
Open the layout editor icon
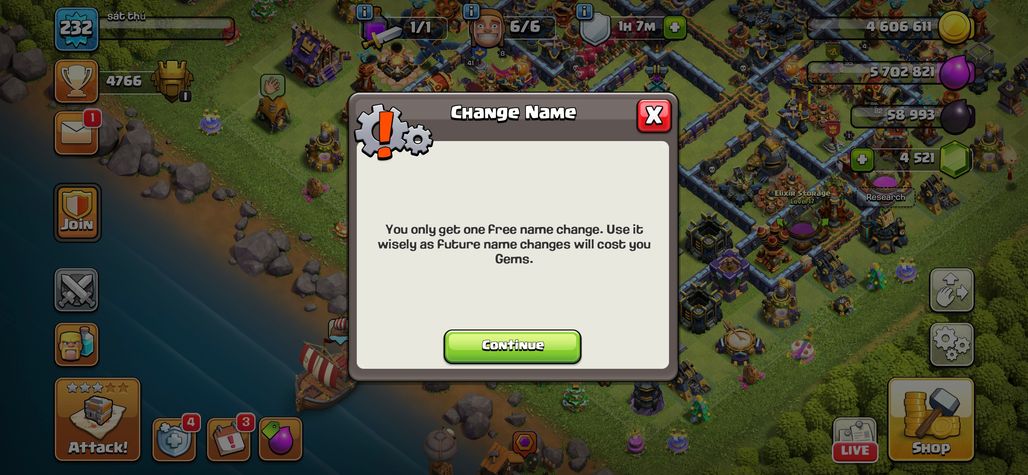pos(951,290)
